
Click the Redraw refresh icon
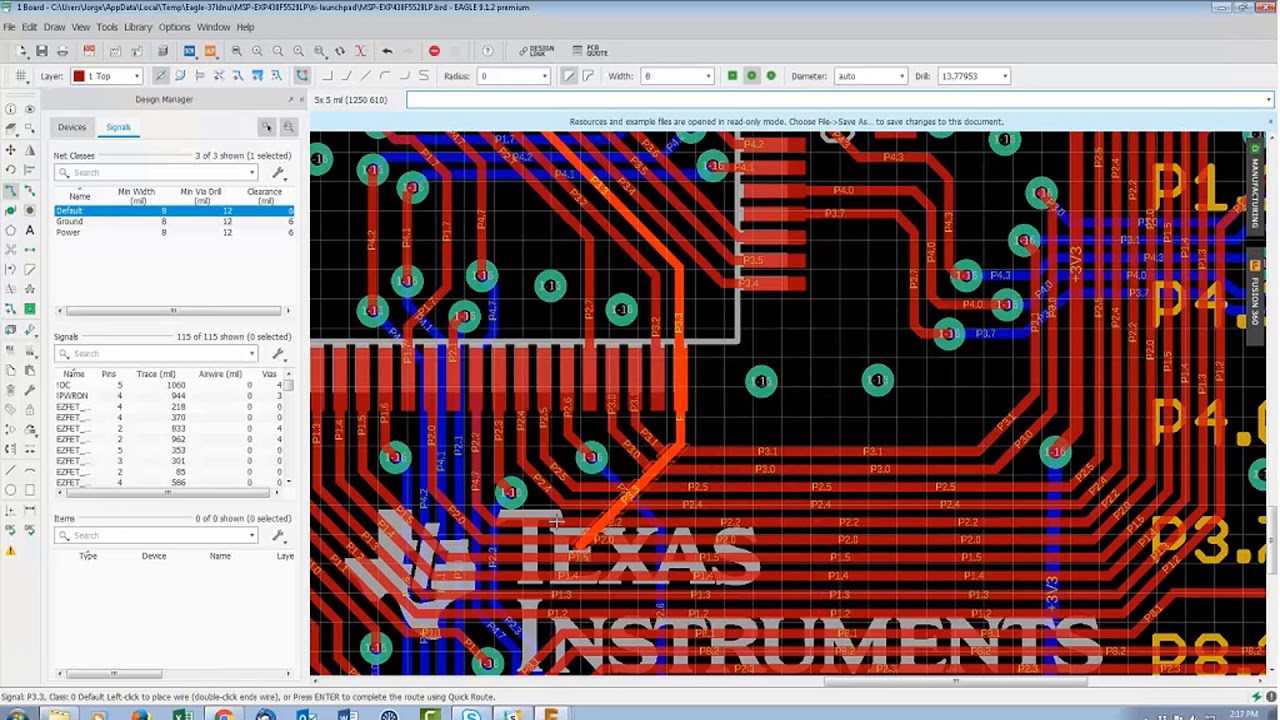coord(340,51)
